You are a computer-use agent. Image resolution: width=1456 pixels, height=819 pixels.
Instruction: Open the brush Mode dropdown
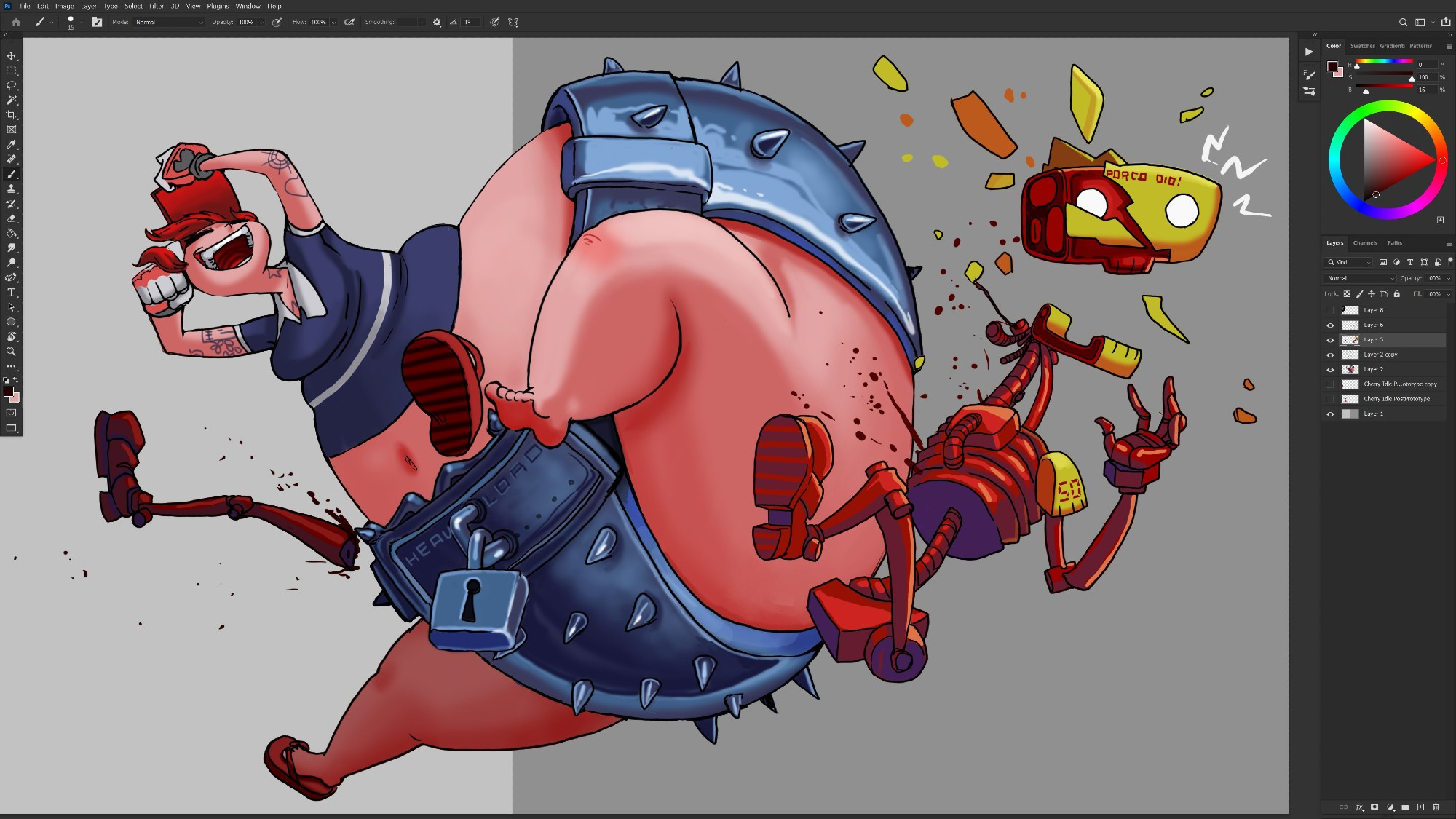pos(169,22)
